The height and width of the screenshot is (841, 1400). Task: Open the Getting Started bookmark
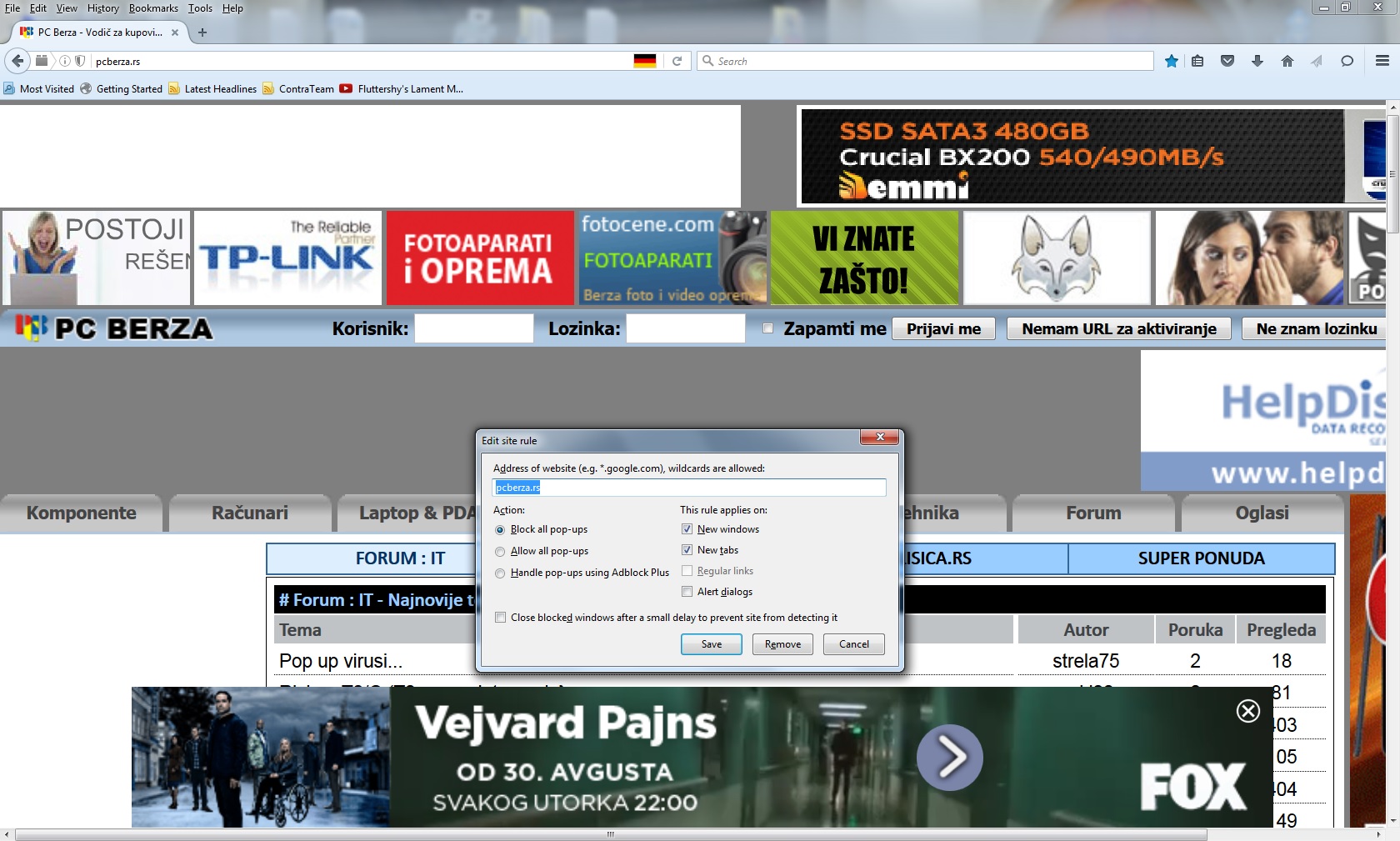(x=122, y=89)
